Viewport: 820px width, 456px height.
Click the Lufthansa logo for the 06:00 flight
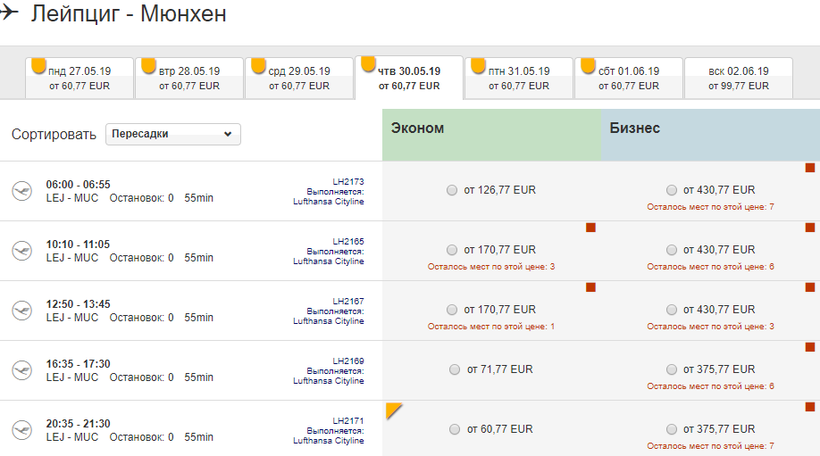click(x=20, y=190)
